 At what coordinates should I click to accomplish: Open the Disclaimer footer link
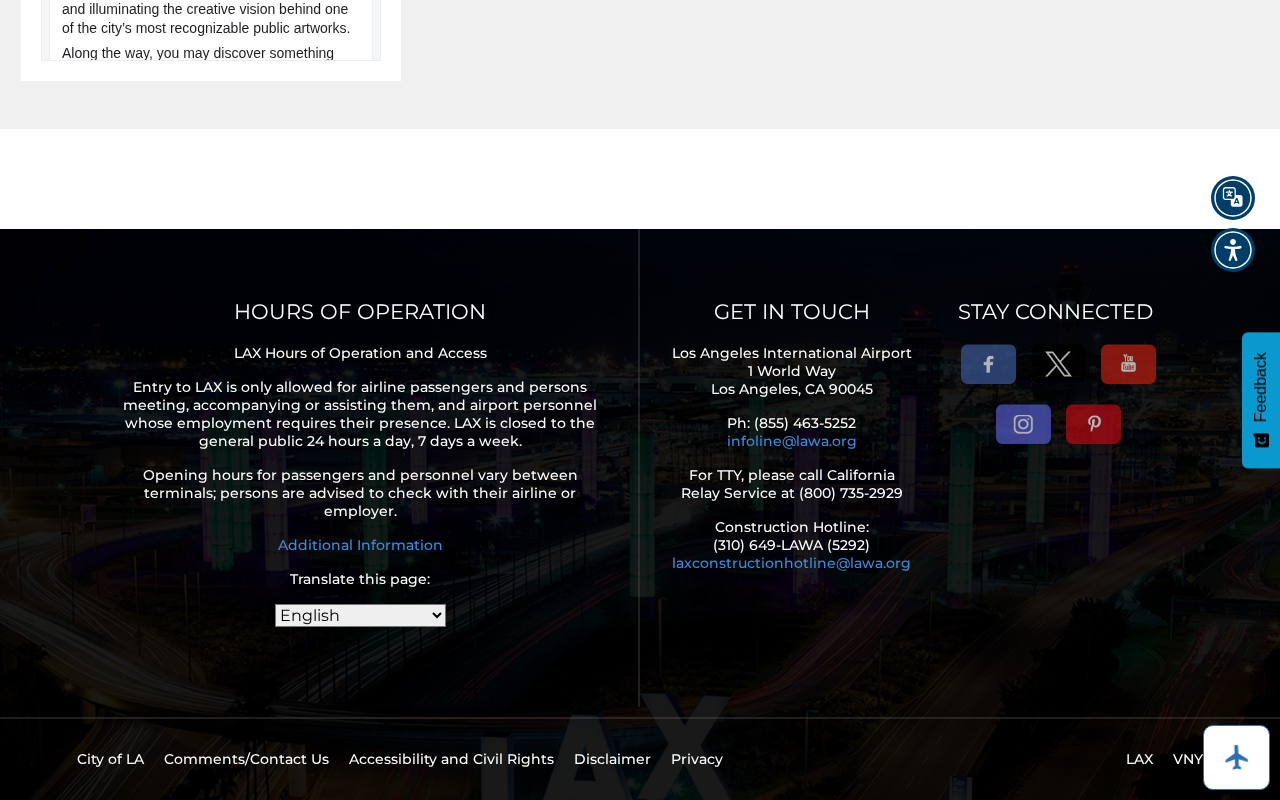pos(612,759)
